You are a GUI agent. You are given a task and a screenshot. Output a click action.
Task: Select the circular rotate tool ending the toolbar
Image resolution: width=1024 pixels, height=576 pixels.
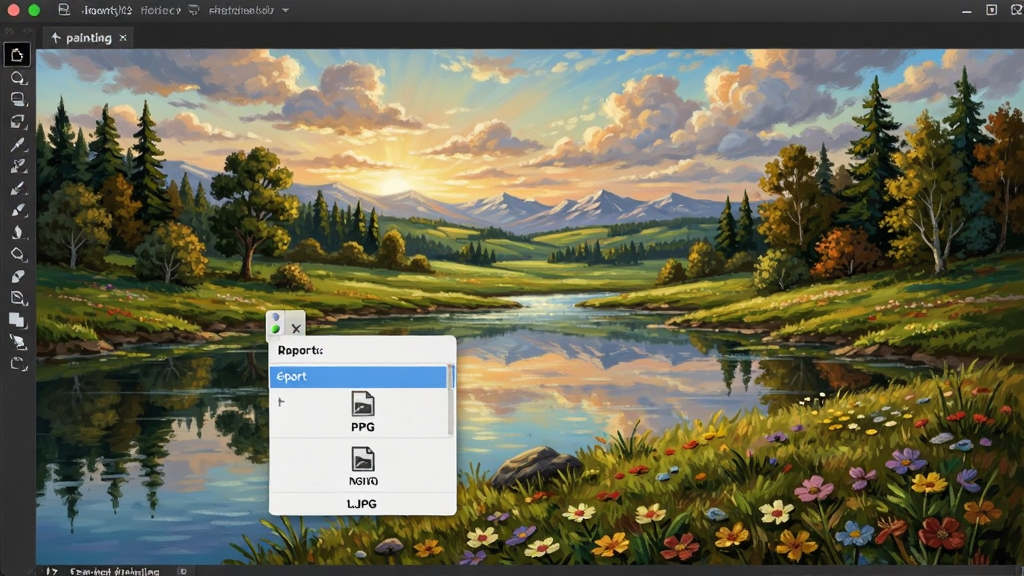18,364
